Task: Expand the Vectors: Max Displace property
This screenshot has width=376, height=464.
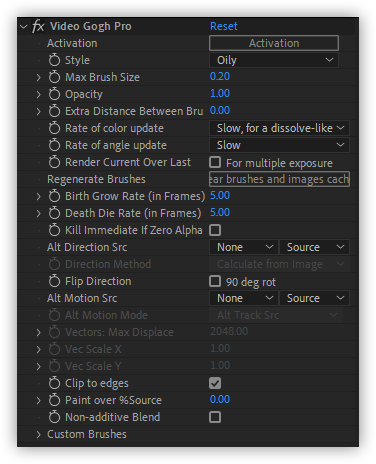Action: 39,332
